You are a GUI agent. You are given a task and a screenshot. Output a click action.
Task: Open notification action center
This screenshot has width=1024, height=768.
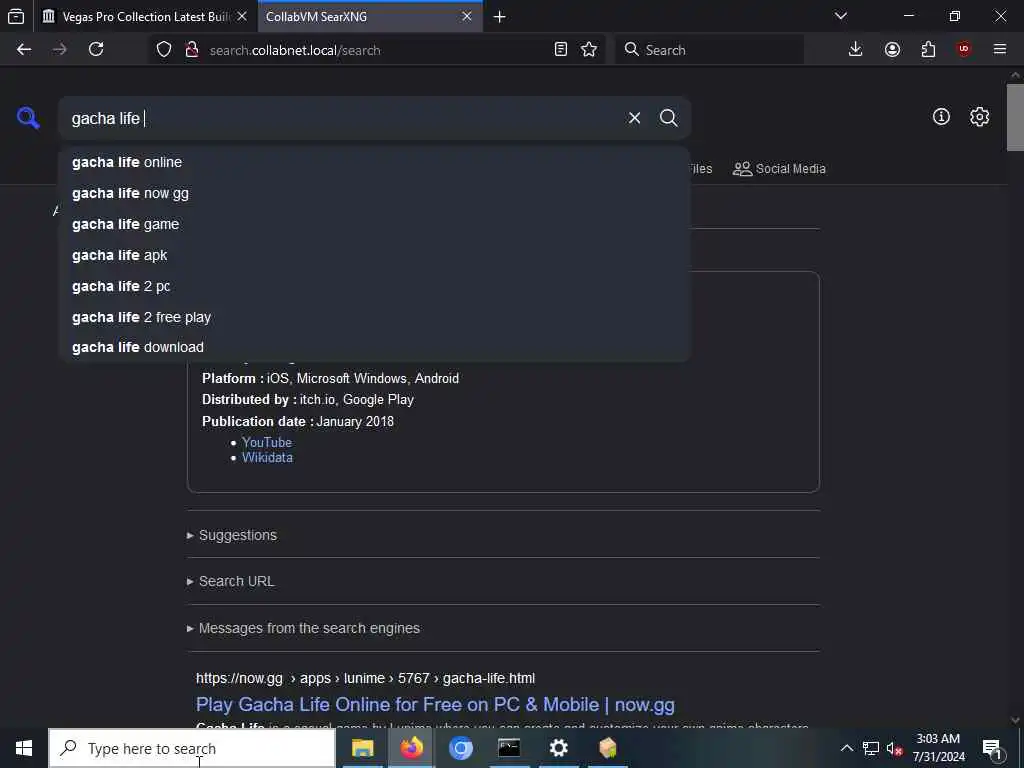[993, 748]
